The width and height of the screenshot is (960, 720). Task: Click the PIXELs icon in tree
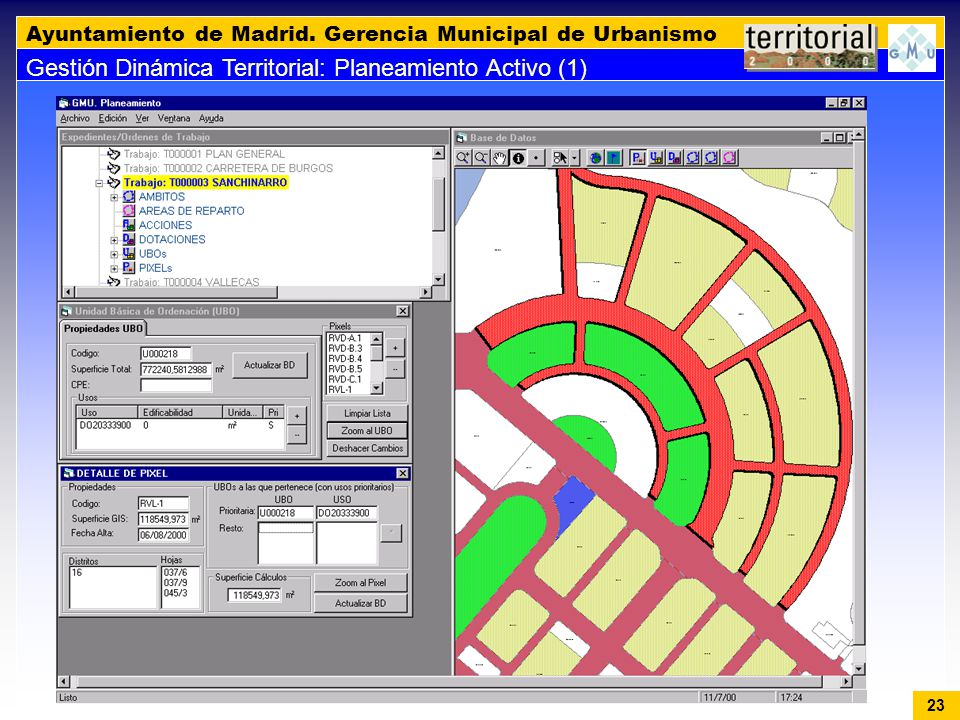pyautogui.click(x=129, y=268)
